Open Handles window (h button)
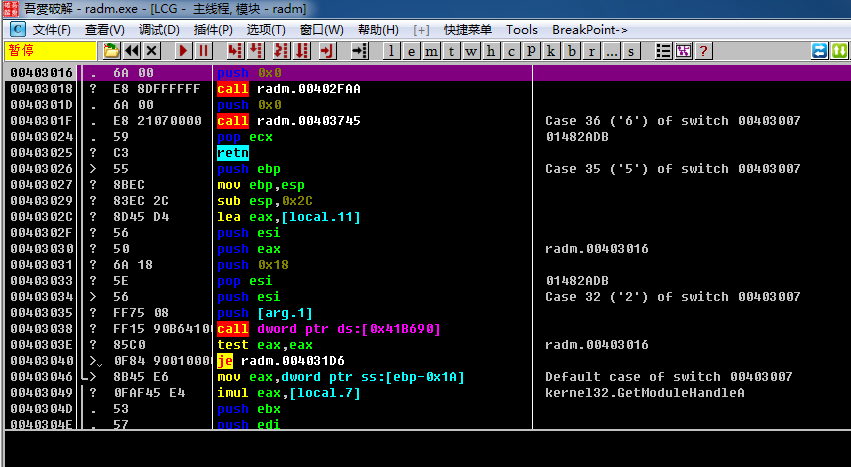Image resolution: width=851 pixels, height=467 pixels. click(x=491, y=51)
